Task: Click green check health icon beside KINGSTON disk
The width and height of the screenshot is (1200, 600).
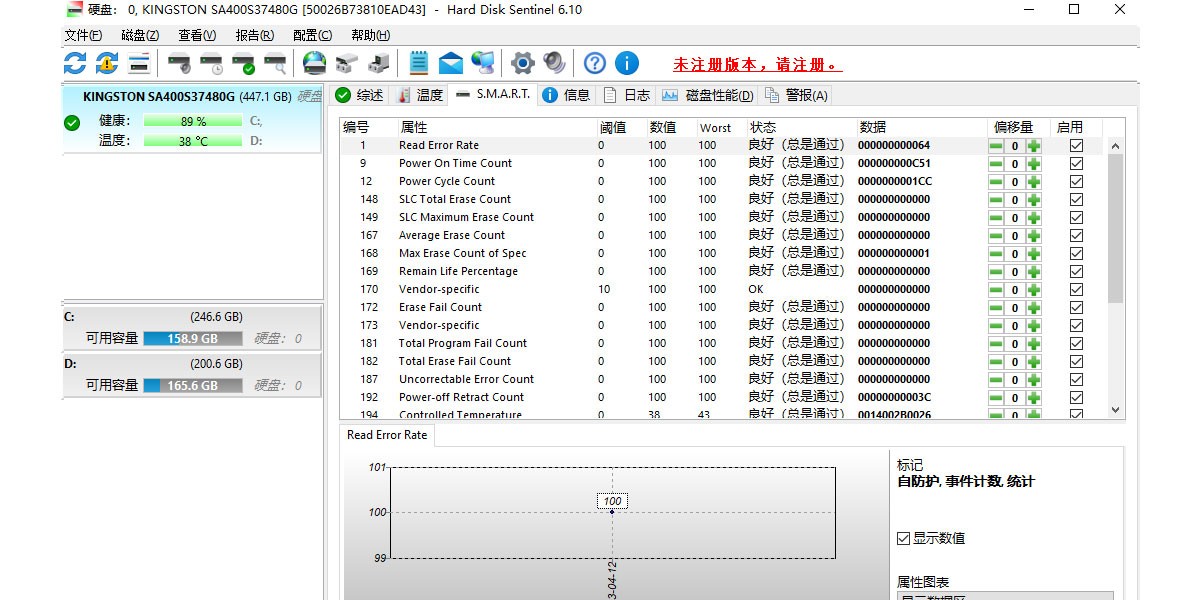Action: 72,123
